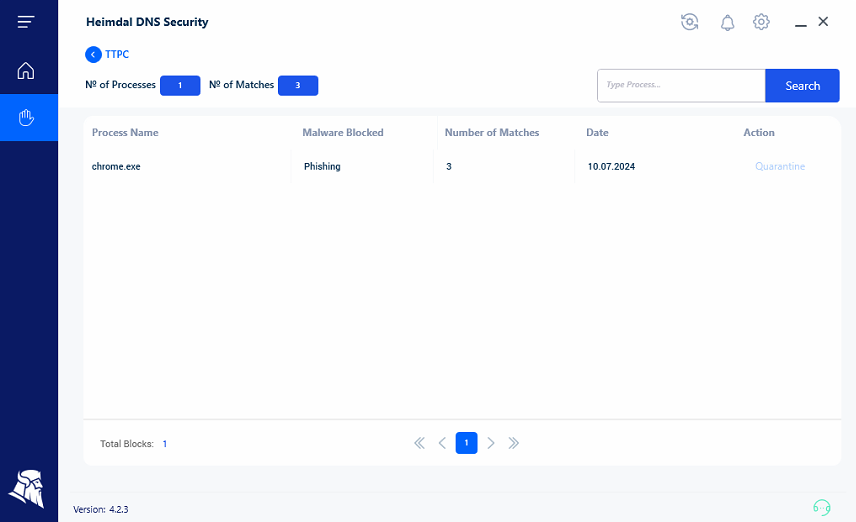This screenshot has height=522, width=856.
Task: Click Quarantine action for chrome.exe
Action: point(780,167)
